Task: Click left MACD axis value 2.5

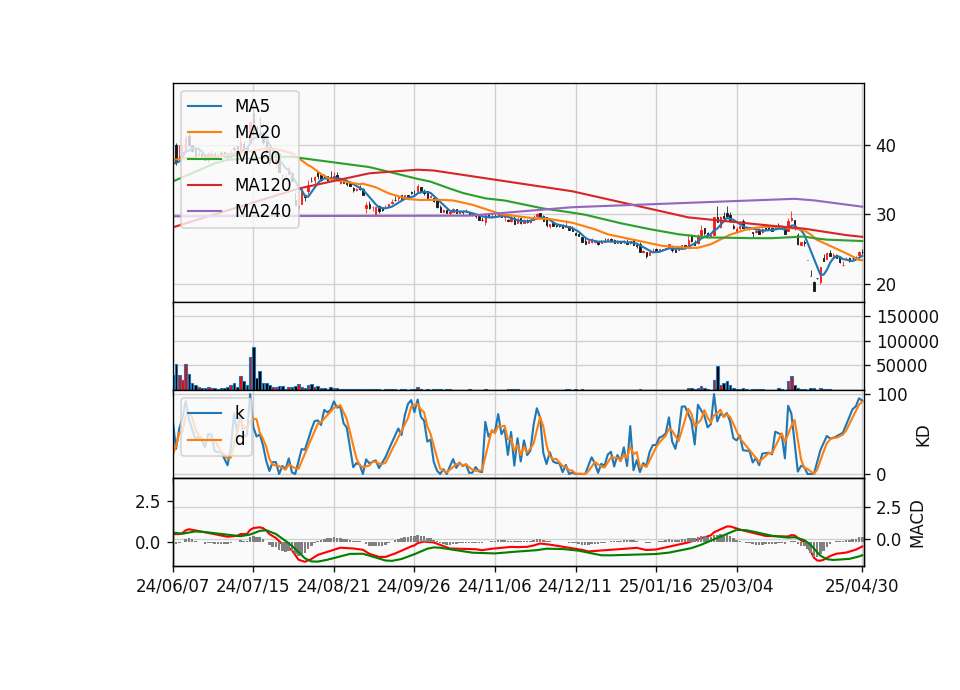Action: pyautogui.click(x=148, y=502)
